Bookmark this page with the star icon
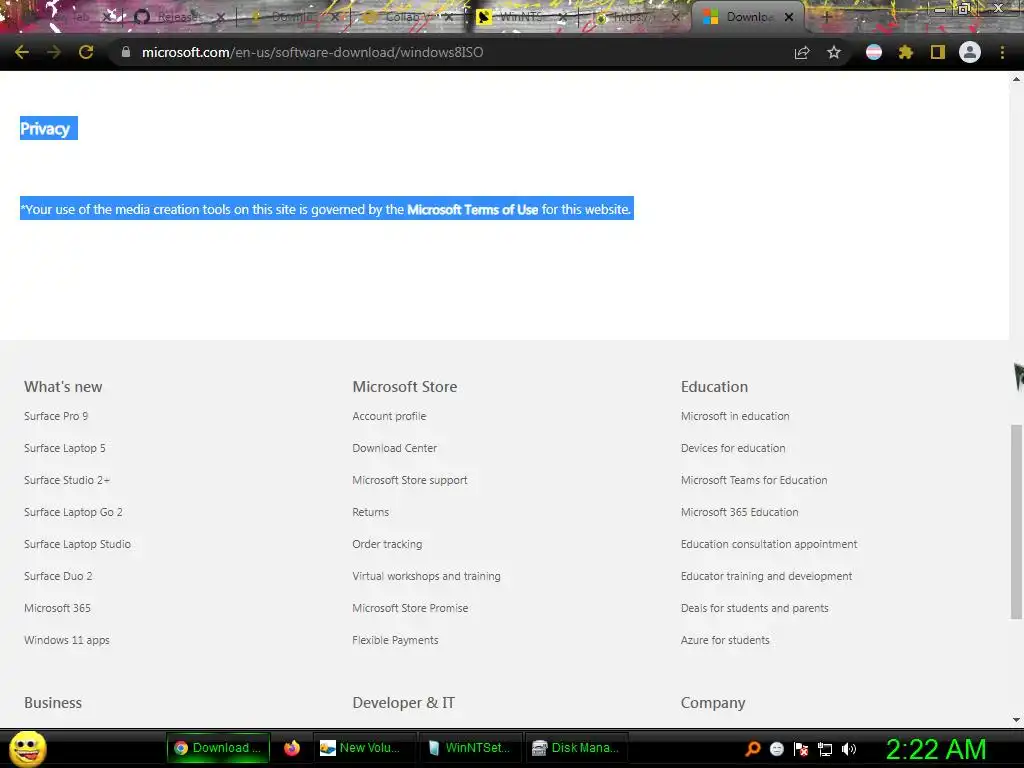Viewport: 1024px width, 768px height. pyautogui.click(x=834, y=52)
